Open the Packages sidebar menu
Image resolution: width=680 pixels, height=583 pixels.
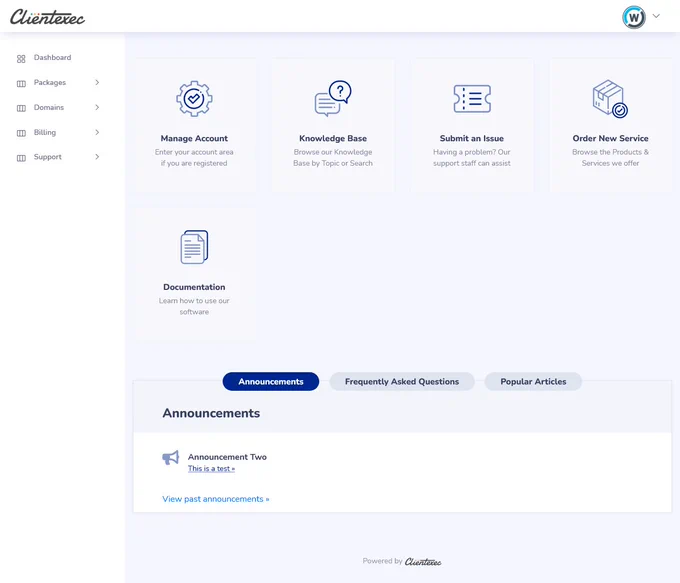tap(50, 82)
